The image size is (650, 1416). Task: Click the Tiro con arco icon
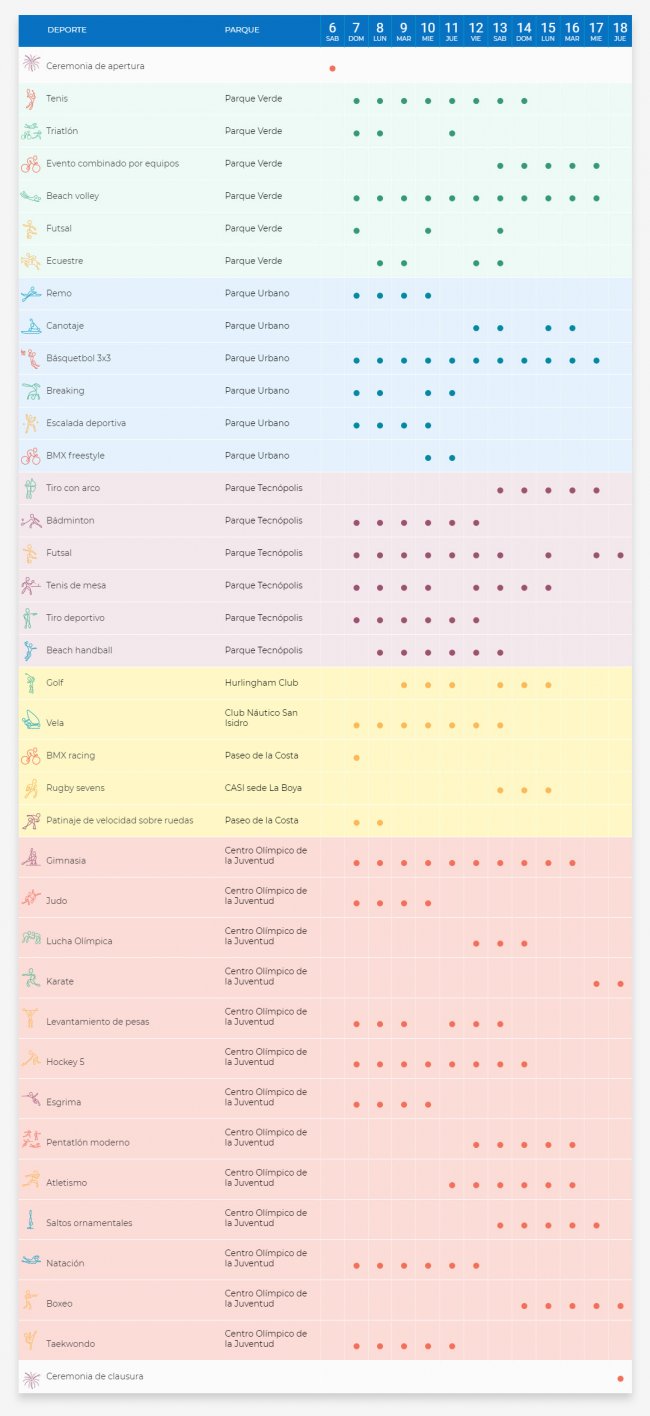[x=31, y=488]
